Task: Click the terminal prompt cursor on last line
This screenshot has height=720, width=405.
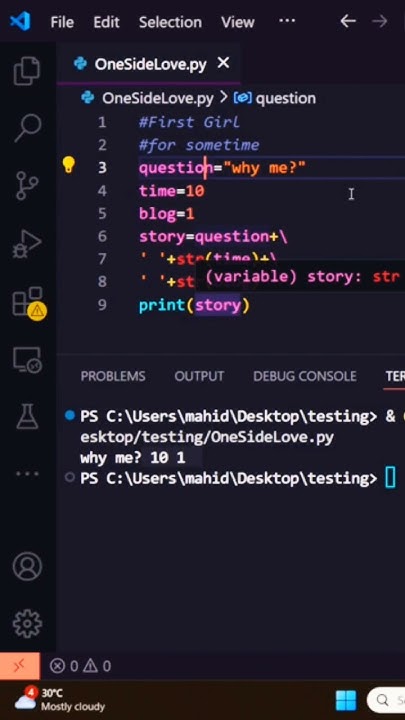Action: coord(390,478)
